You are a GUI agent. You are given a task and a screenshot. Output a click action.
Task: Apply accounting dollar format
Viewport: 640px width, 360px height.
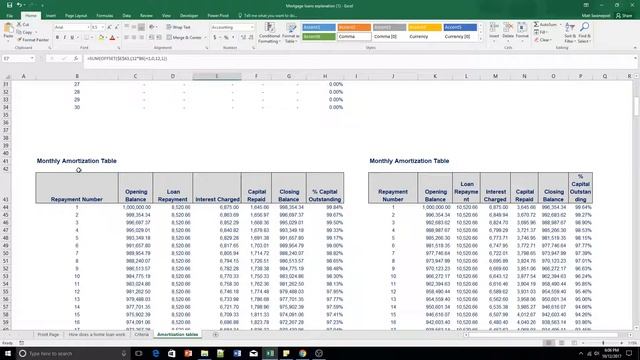tap(215, 38)
